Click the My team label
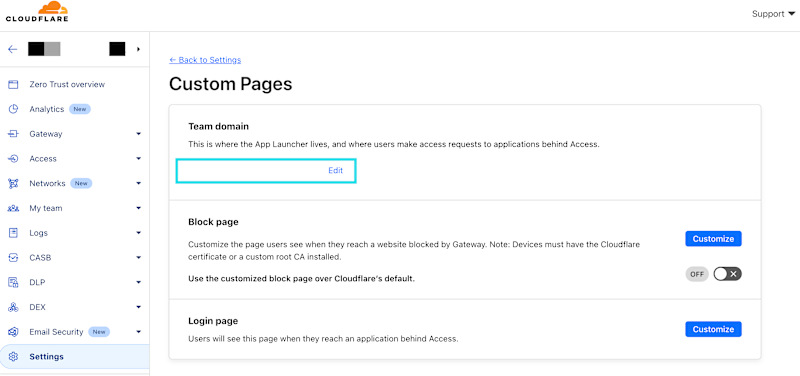800x376 pixels. (46, 208)
